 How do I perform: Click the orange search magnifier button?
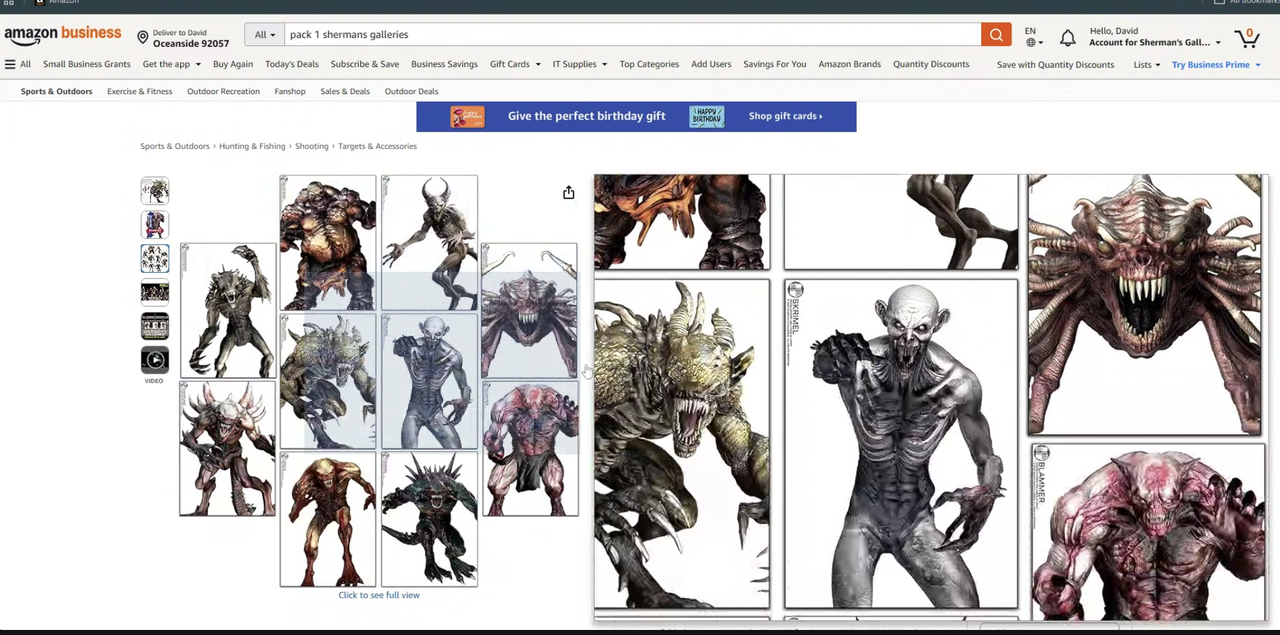point(995,35)
